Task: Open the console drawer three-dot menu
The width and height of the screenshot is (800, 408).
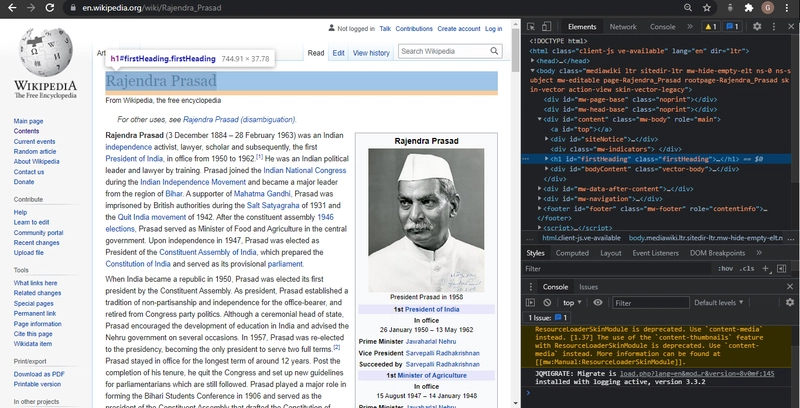Action: 531,287
